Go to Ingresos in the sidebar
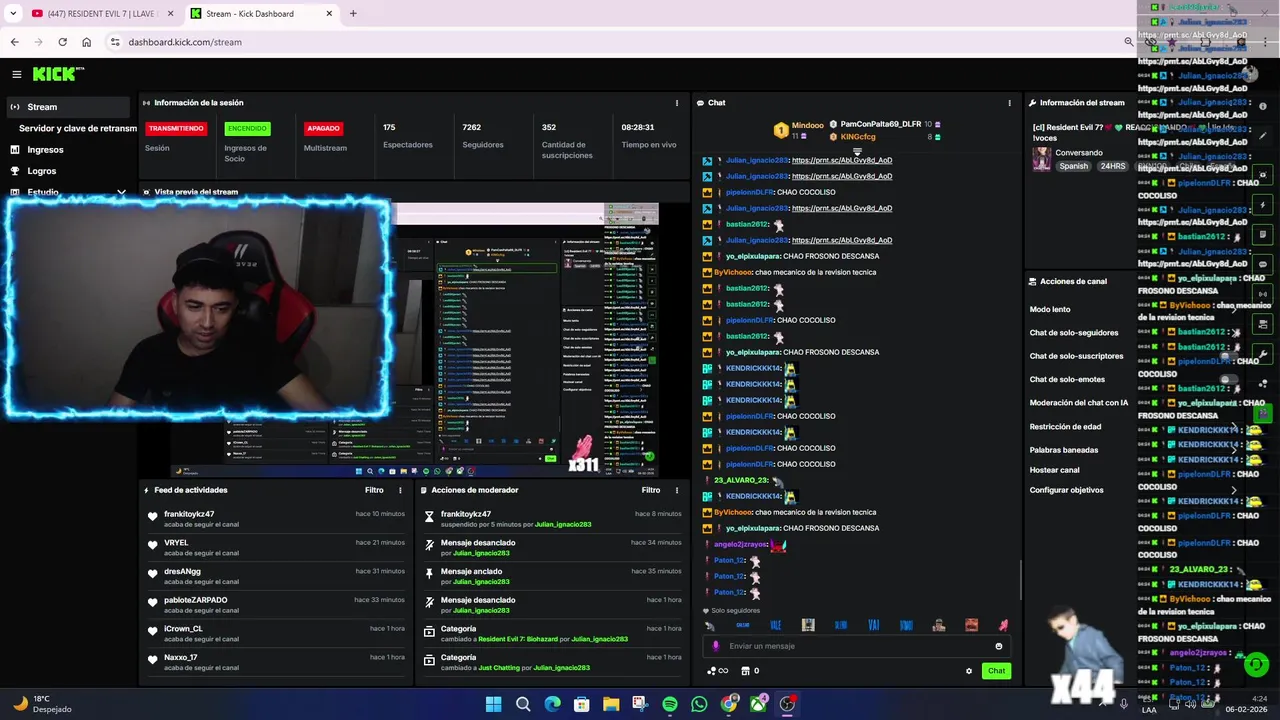 (45, 150)
